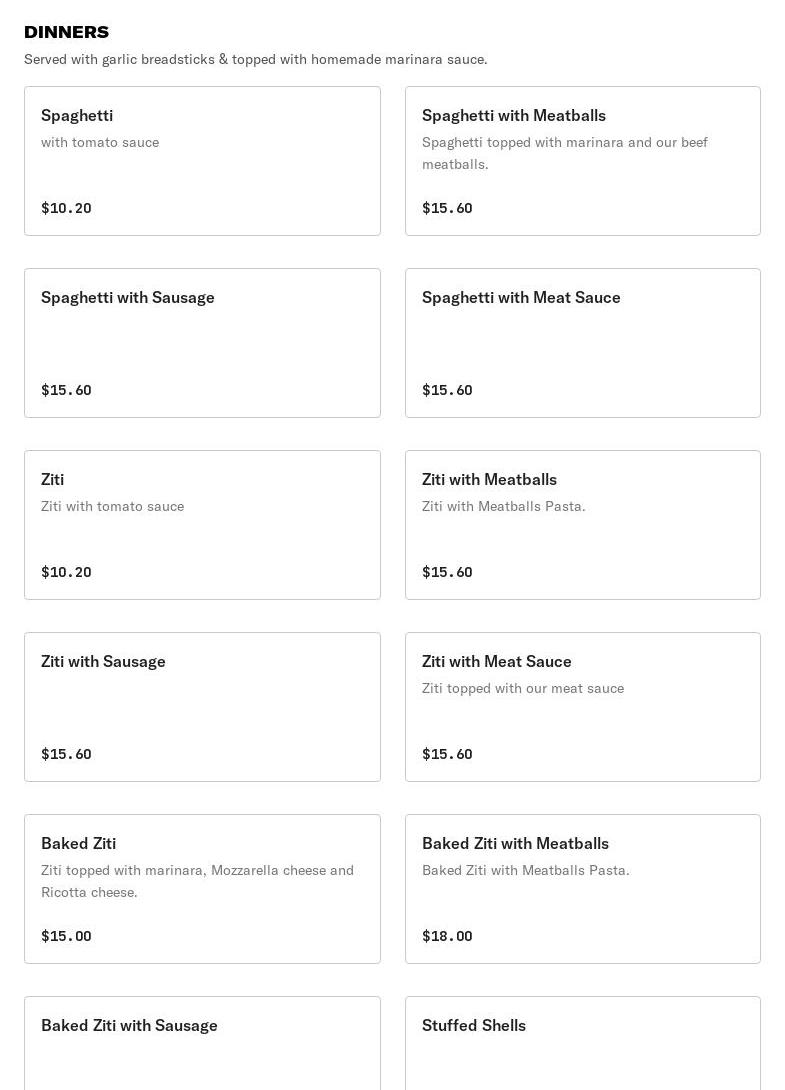Viewport: 785px width, 1090px height.
Task: Click the $10.20 price under plain Ziti
Action: click(66, 572)
